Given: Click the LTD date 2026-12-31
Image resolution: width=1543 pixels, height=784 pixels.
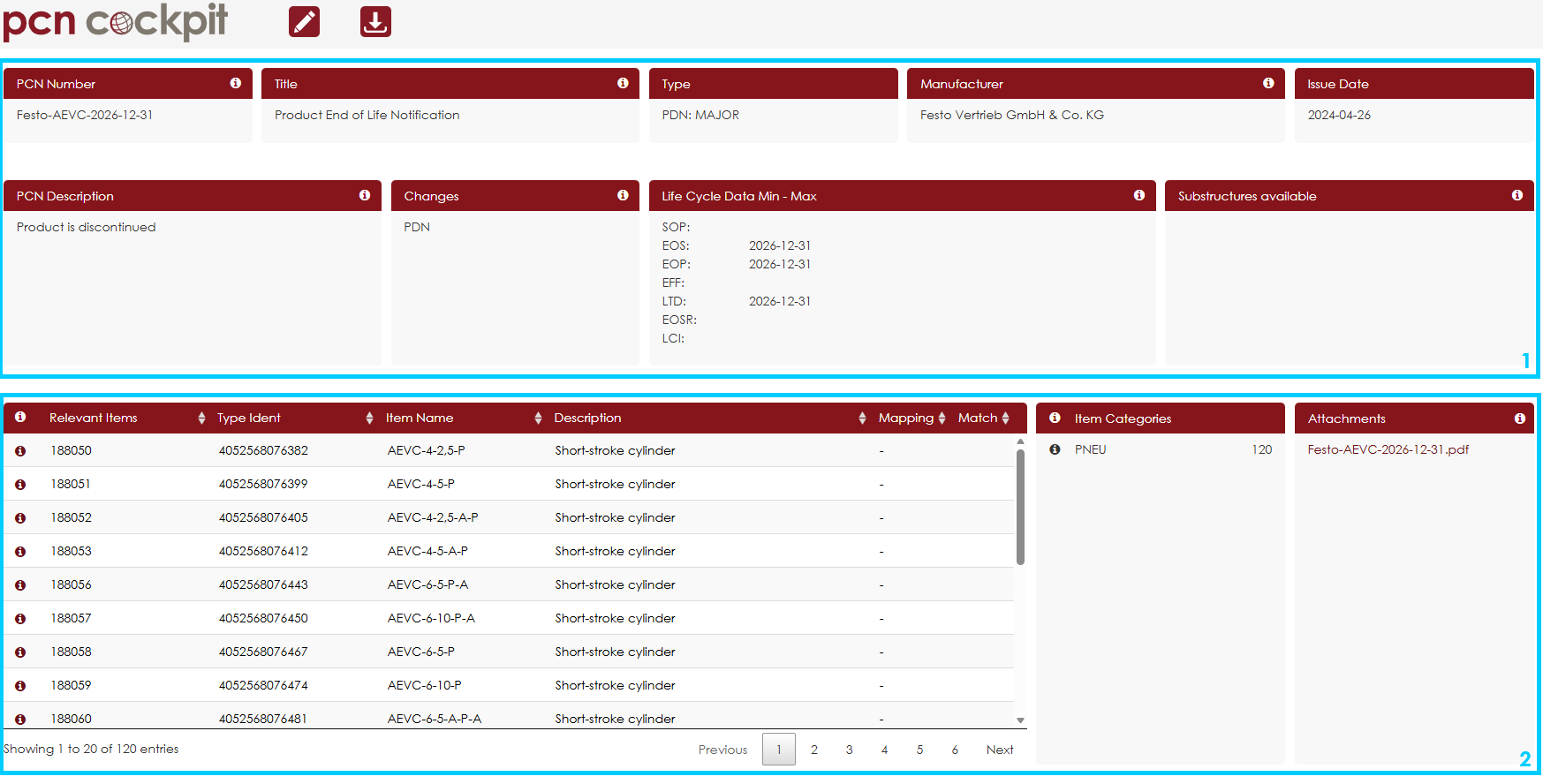Looking at the screenshot, I should point(780,301).
